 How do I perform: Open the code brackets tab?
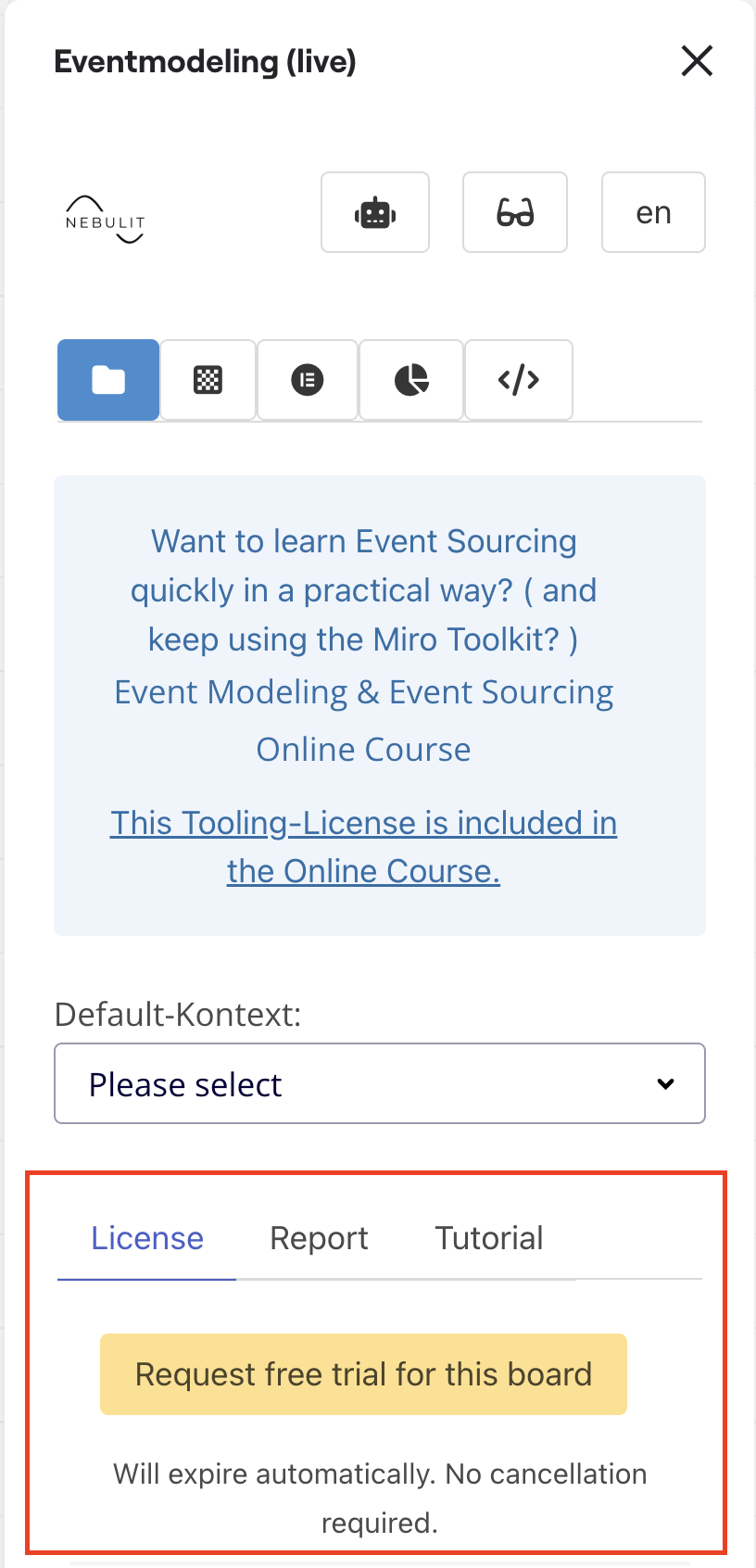(x=519, y=380)
